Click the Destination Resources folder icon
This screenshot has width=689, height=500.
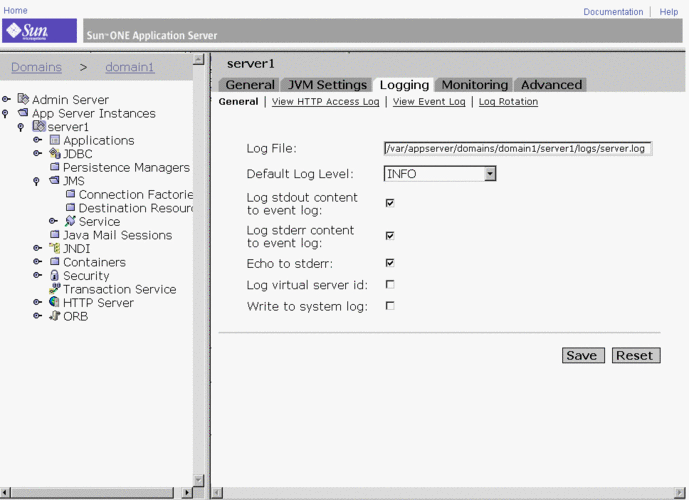click(x=70, y=207)
